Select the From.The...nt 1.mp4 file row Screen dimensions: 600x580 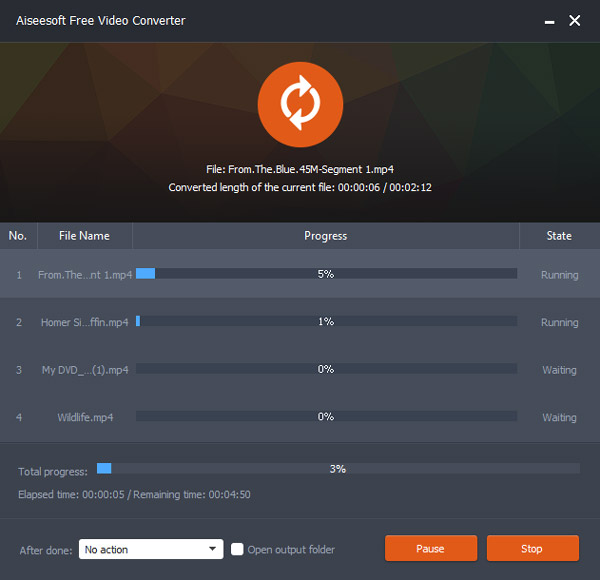tap(85, 274)
